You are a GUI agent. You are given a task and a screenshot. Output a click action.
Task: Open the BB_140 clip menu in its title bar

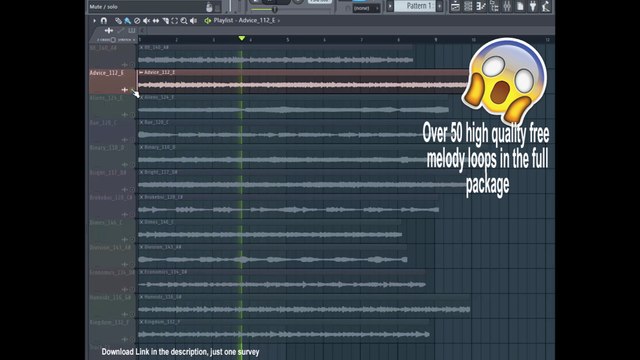point(141,47)
